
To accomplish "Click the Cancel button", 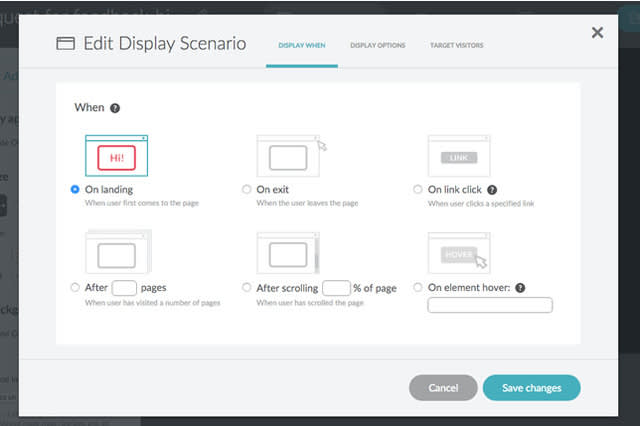I will [x=443, y=388].
